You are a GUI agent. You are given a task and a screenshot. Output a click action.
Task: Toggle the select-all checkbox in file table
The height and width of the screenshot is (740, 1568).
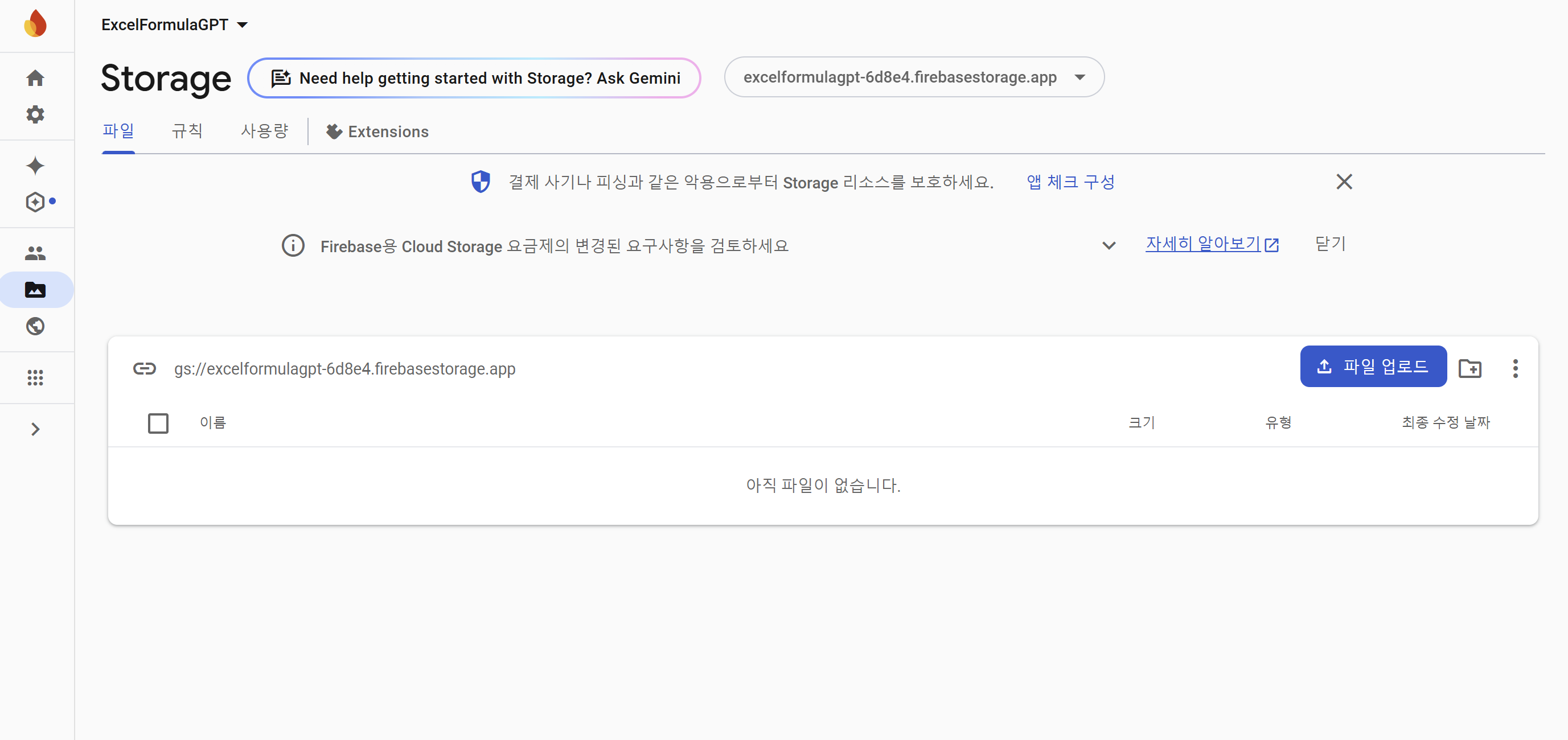pos(158,423)
